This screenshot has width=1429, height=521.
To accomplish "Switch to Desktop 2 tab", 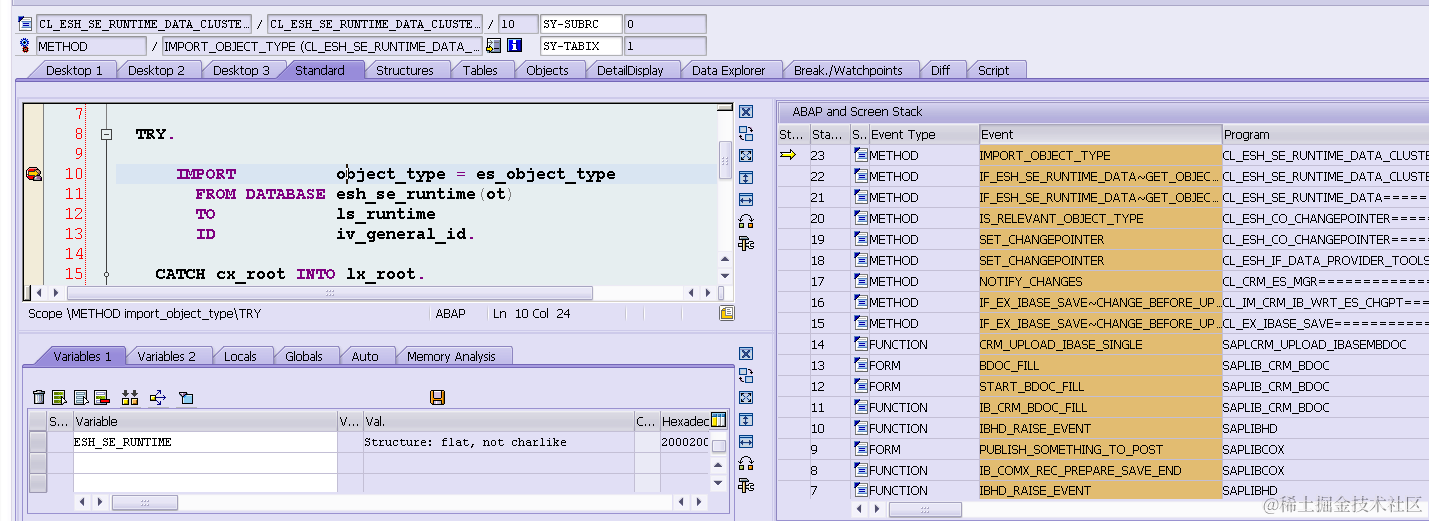I will 156,70.
